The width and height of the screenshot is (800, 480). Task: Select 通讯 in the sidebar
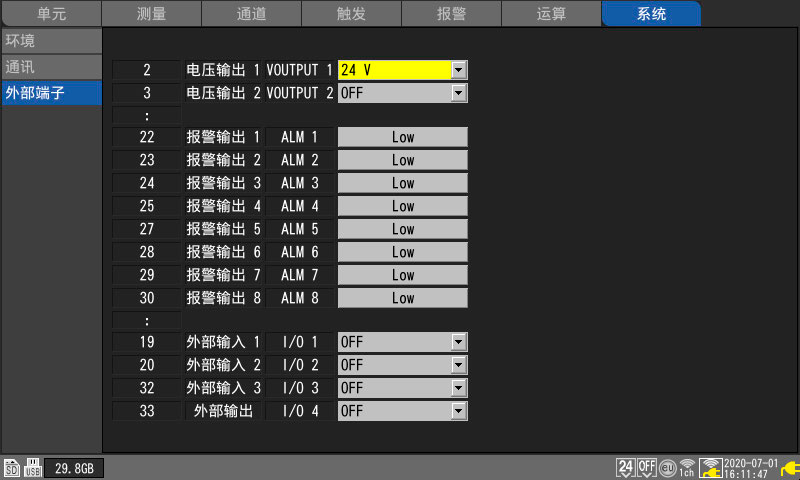(50, 67)
